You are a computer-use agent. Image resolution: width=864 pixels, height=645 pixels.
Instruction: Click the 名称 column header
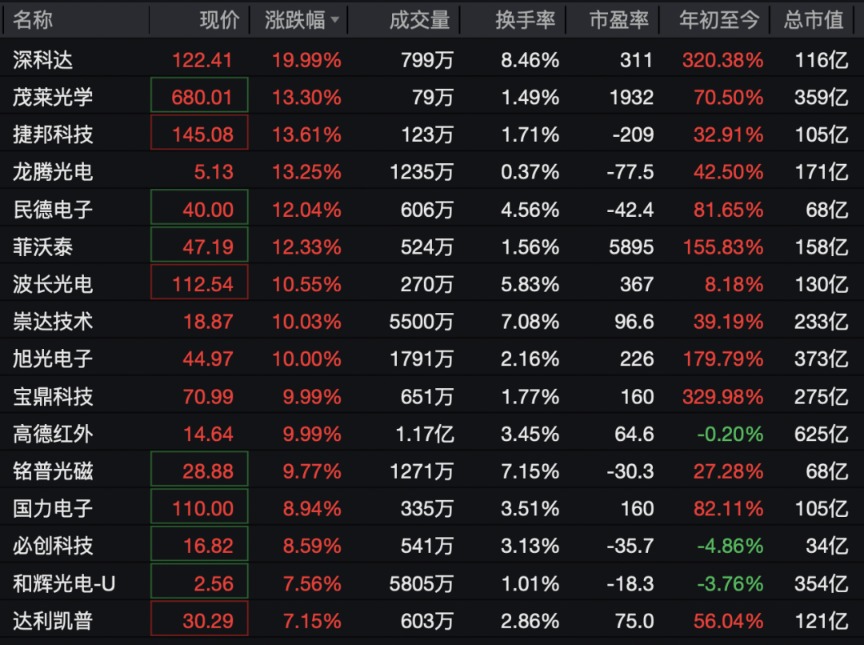coord(33,20)
